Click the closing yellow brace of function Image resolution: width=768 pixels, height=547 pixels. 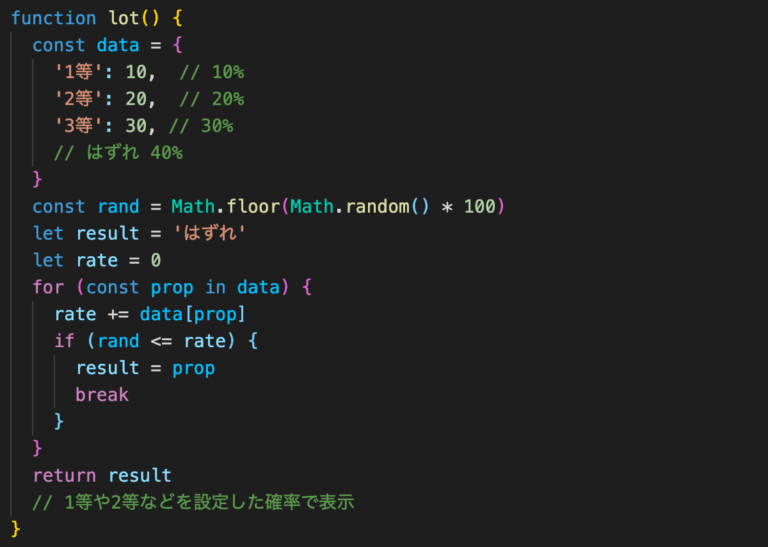(x=16, y=529)
